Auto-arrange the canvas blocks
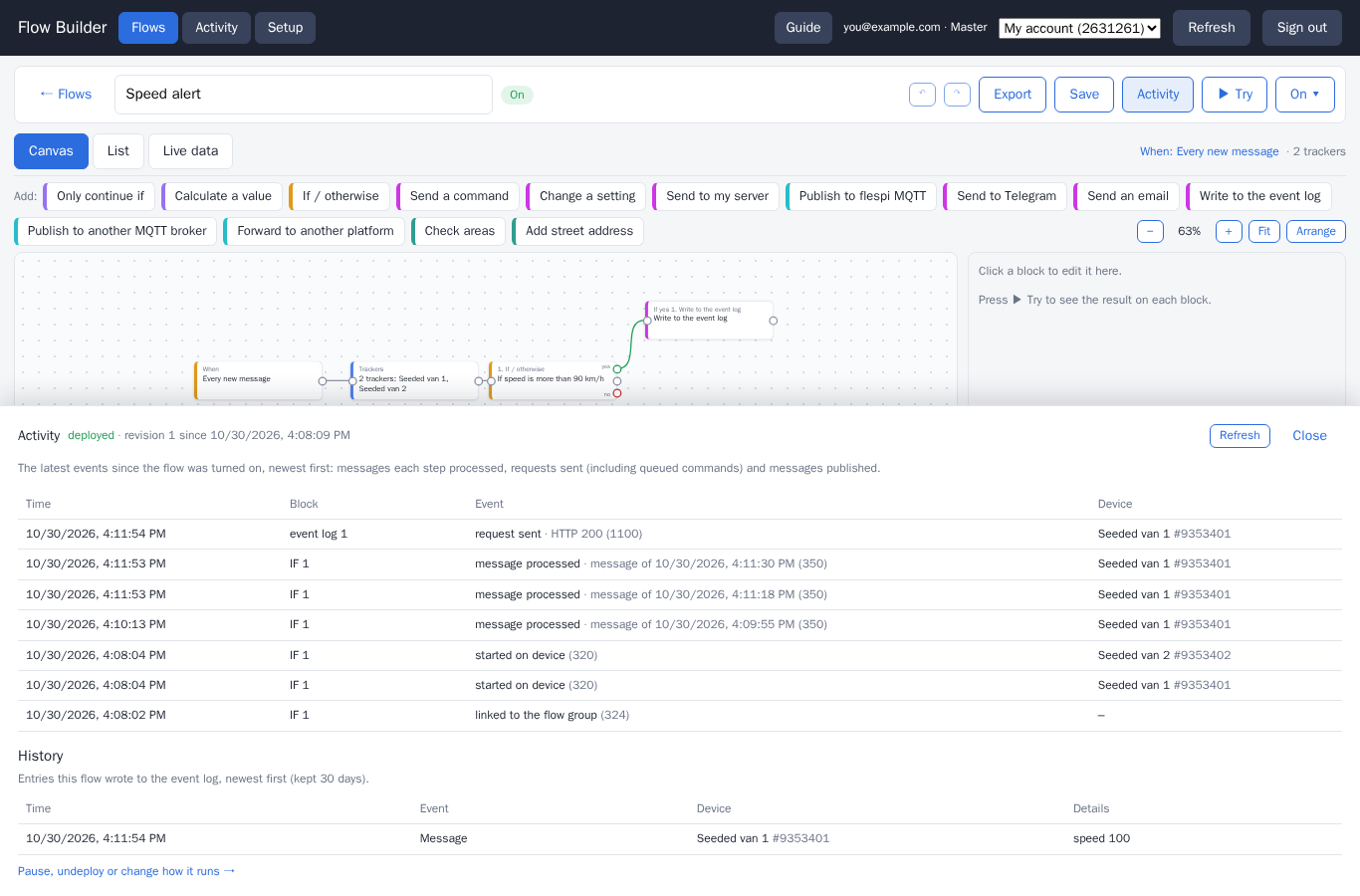 (x=1316, y=231)
